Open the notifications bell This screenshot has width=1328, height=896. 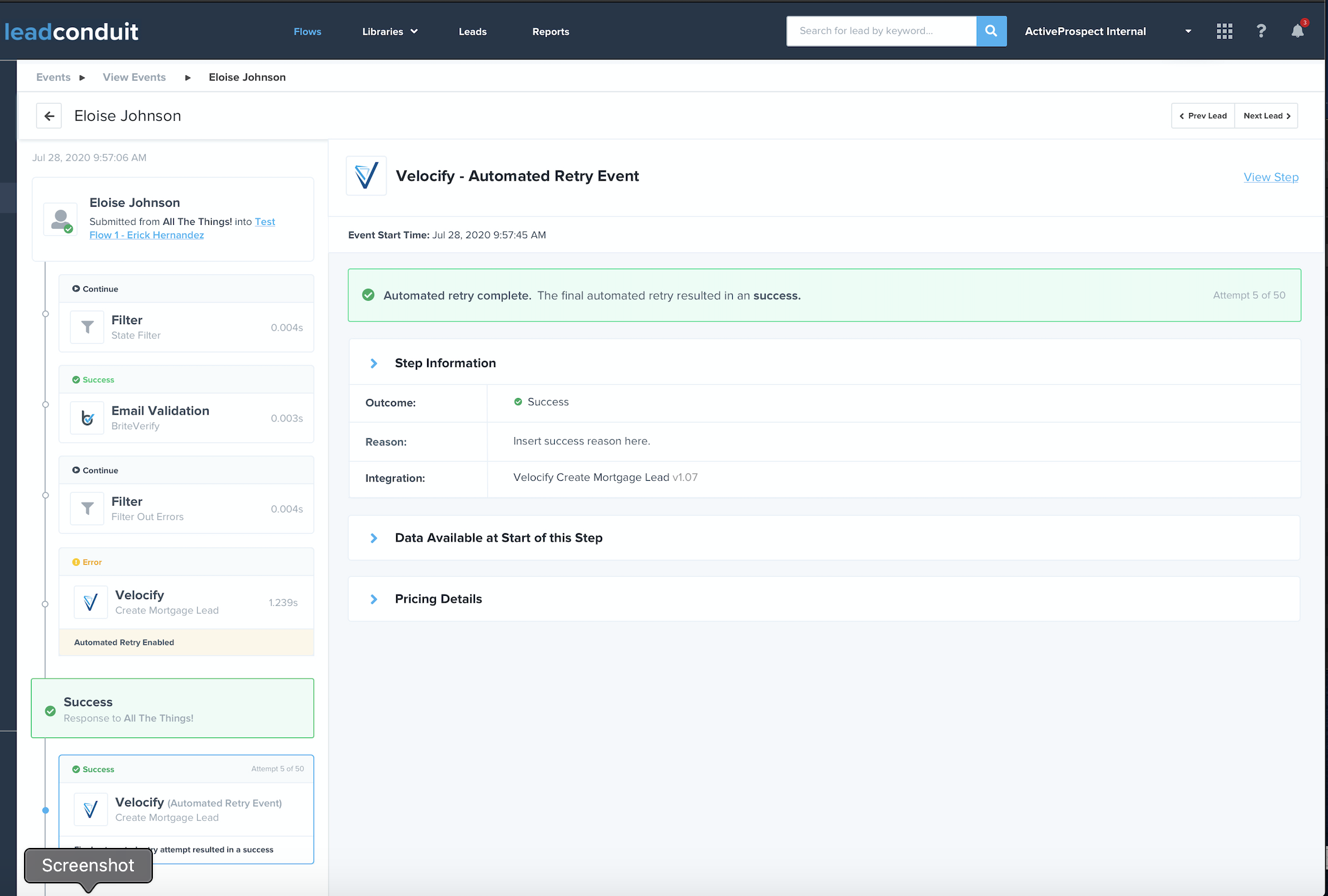click(x=1297, y=31)
